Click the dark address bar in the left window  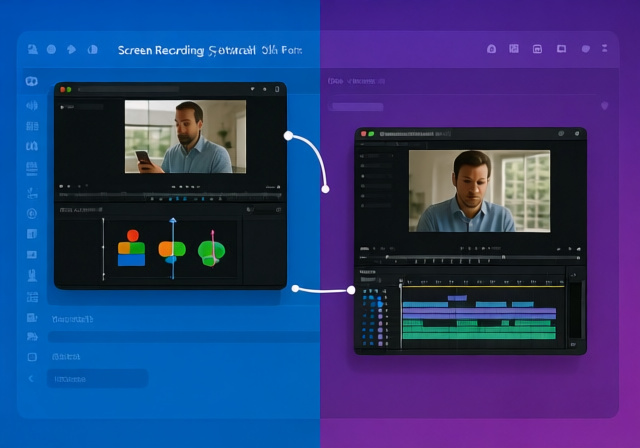point(128,89)
